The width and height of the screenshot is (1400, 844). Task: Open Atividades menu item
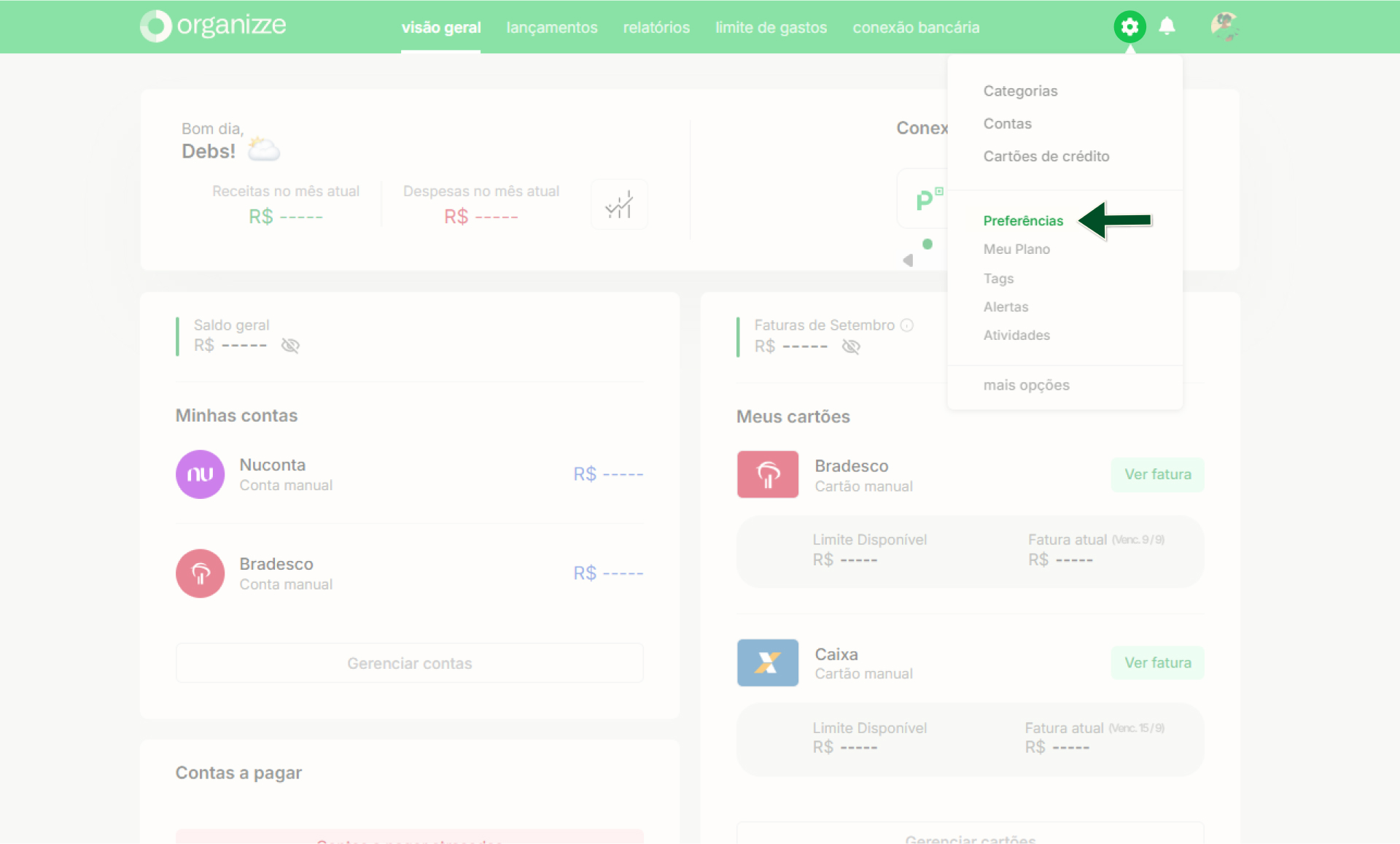click(x=1016, y=336)
